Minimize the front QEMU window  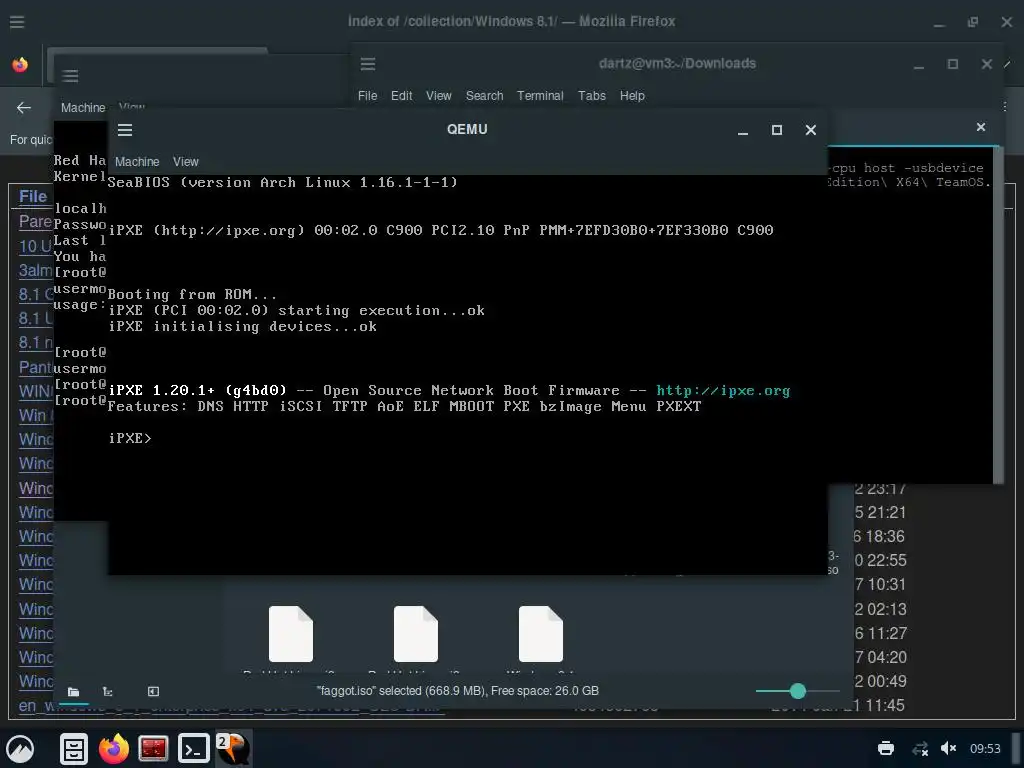click(x=743, y=130)
